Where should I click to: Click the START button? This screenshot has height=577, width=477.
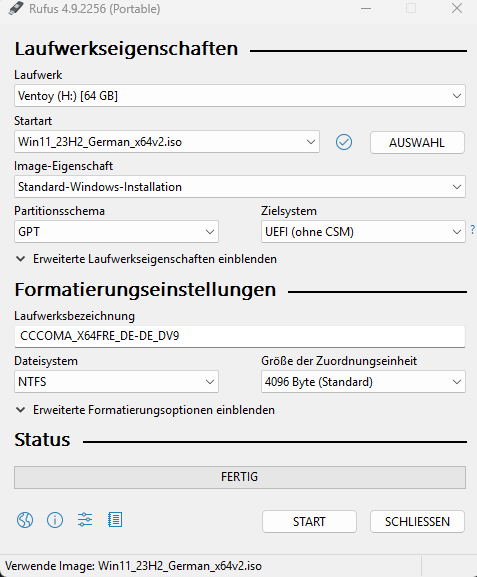click(x=309, y=521)
